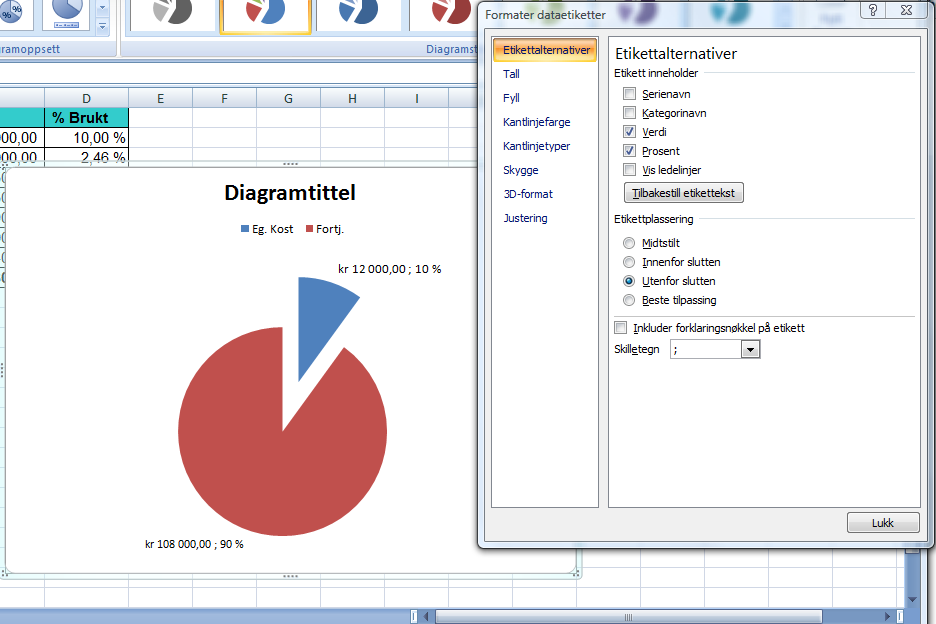936x624 pixels.
Task: Click the Fortj. legend entry
Action: [x=325, y=229]
